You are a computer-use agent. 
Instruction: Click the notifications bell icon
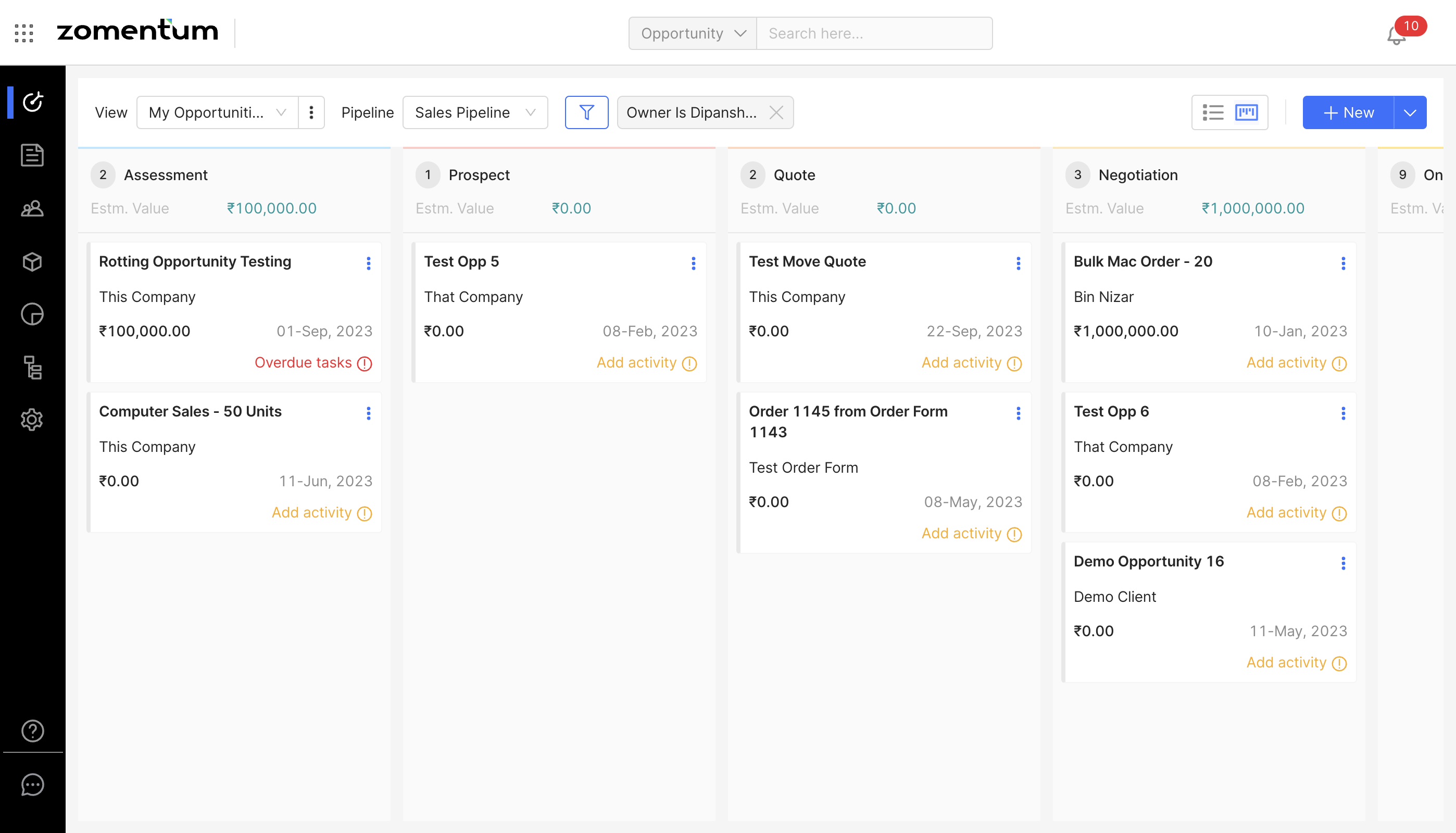(1396, 36)
